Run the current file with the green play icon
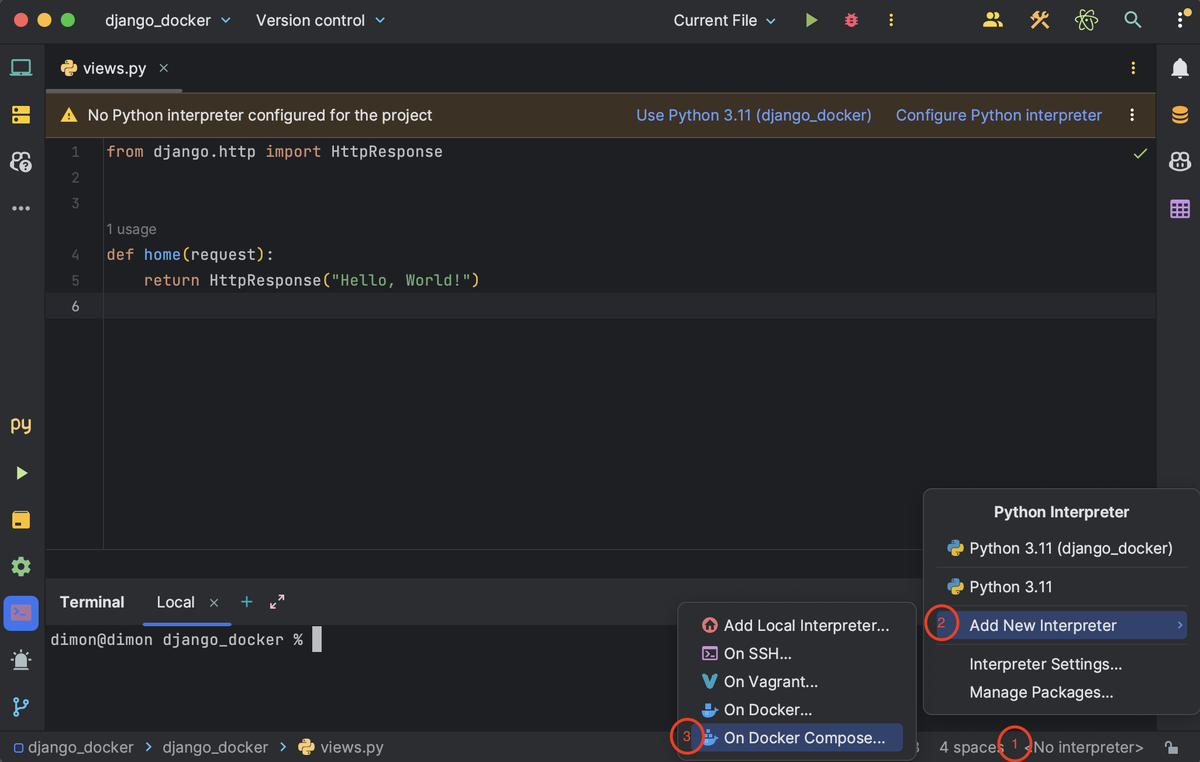Viewport: 1200px width, 762px height. [812, 20]
